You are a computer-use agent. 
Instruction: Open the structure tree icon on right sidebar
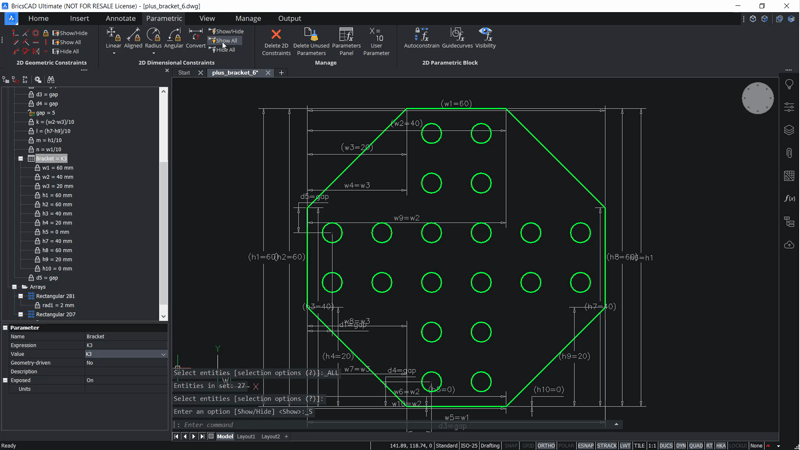[789, 221]
